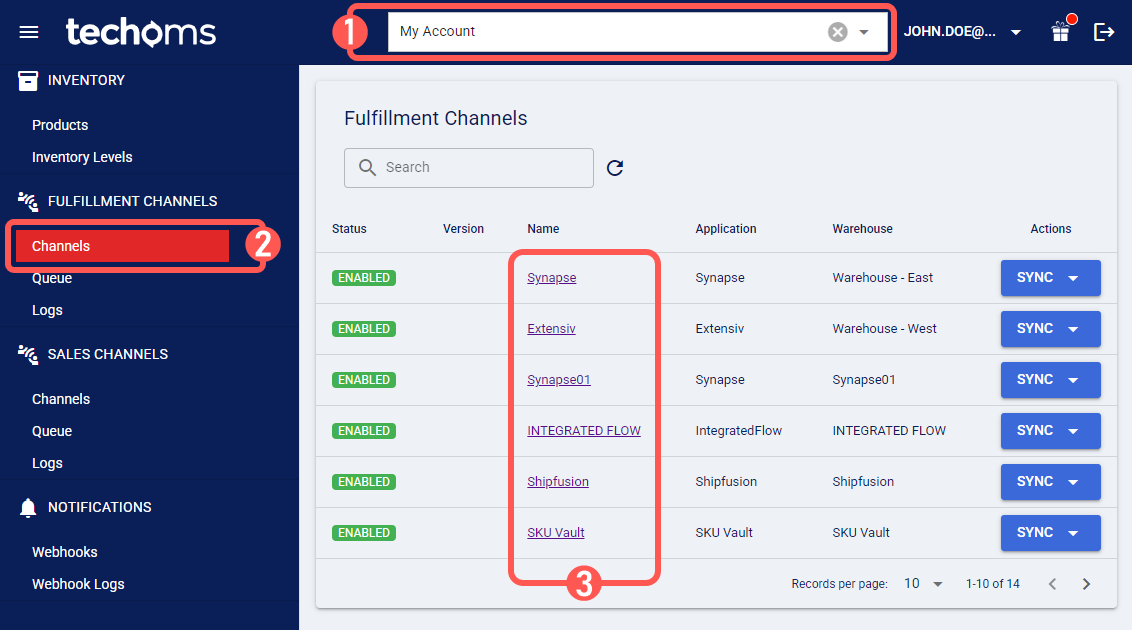Open Queue under Fulfillment Channels
The image size is (1132, 630).
pos(52,279)
